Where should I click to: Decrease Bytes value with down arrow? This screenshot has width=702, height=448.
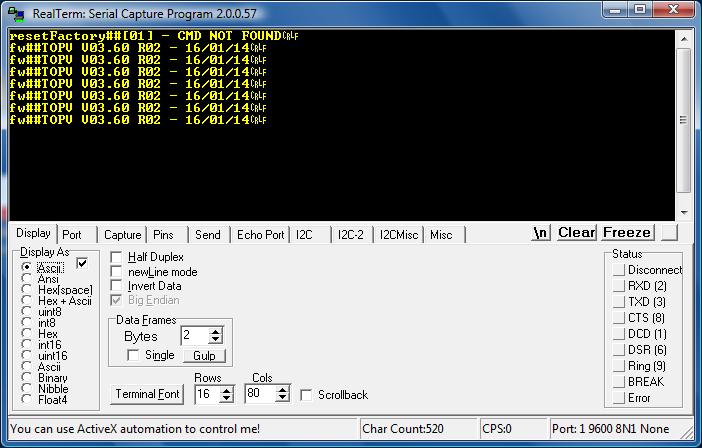[216, 339]
